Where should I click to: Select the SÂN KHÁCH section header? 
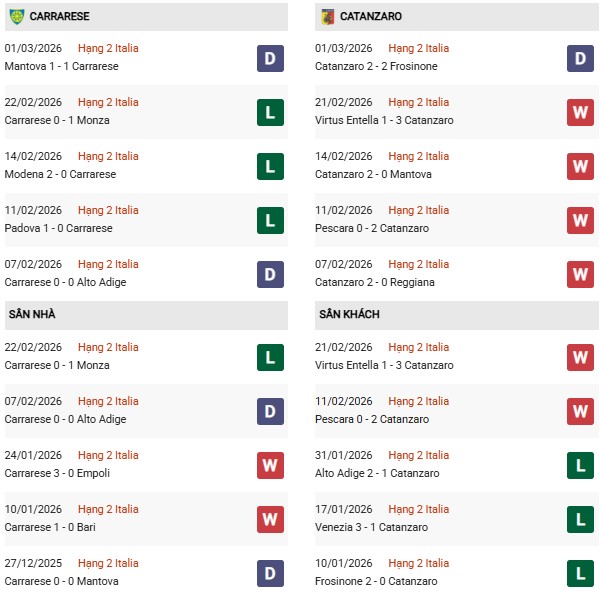[350, 314]
